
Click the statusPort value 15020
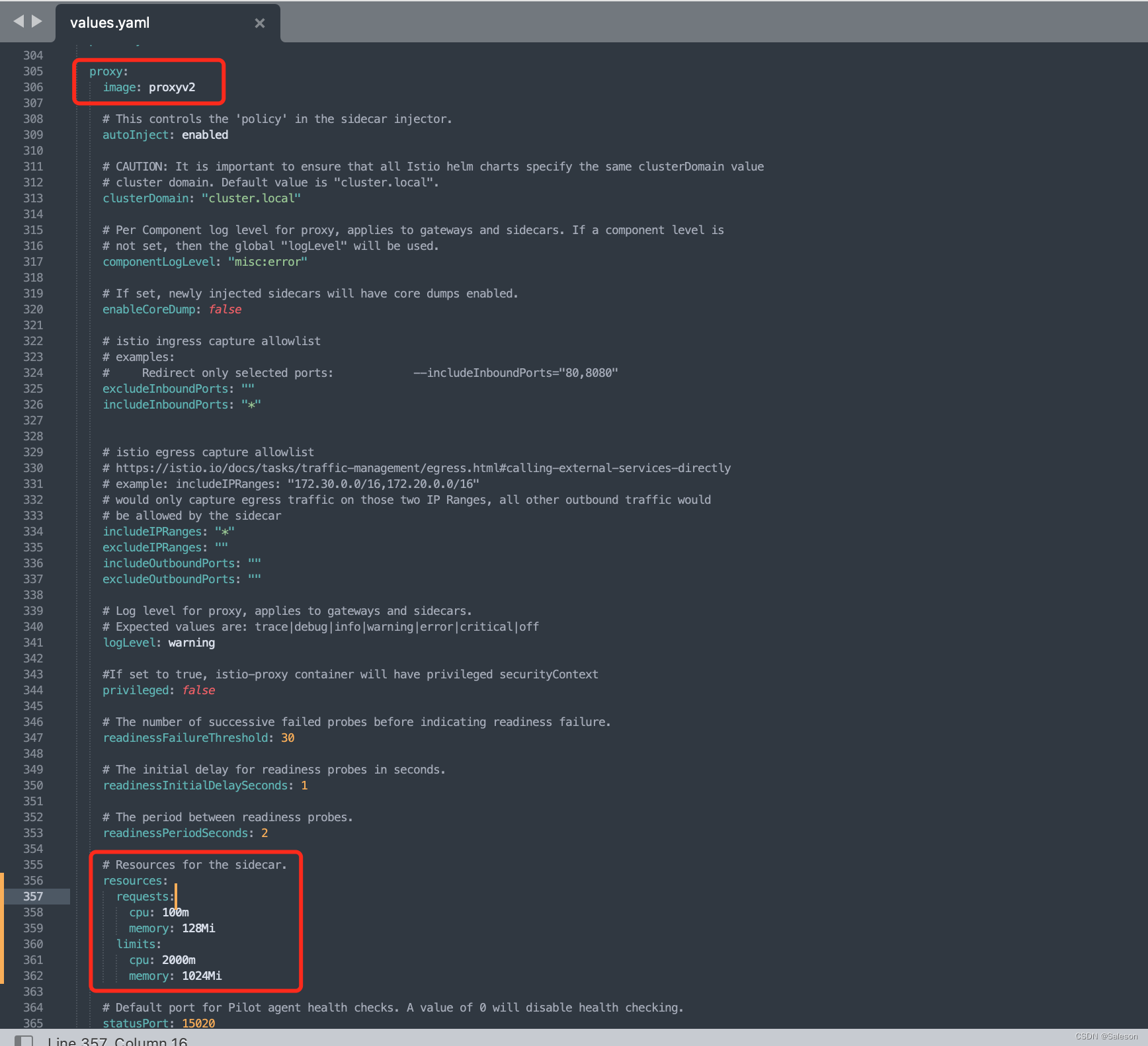[198, 1023]
